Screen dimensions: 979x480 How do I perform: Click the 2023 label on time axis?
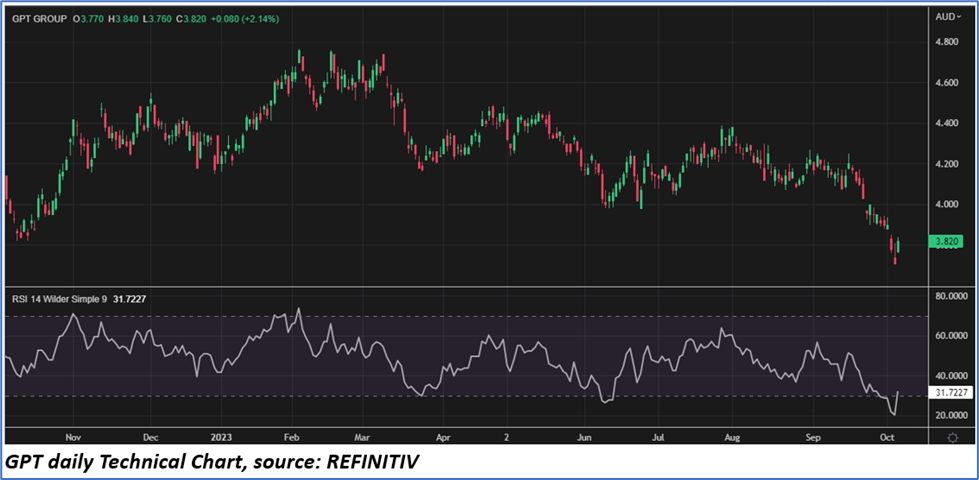click(220, 438)
